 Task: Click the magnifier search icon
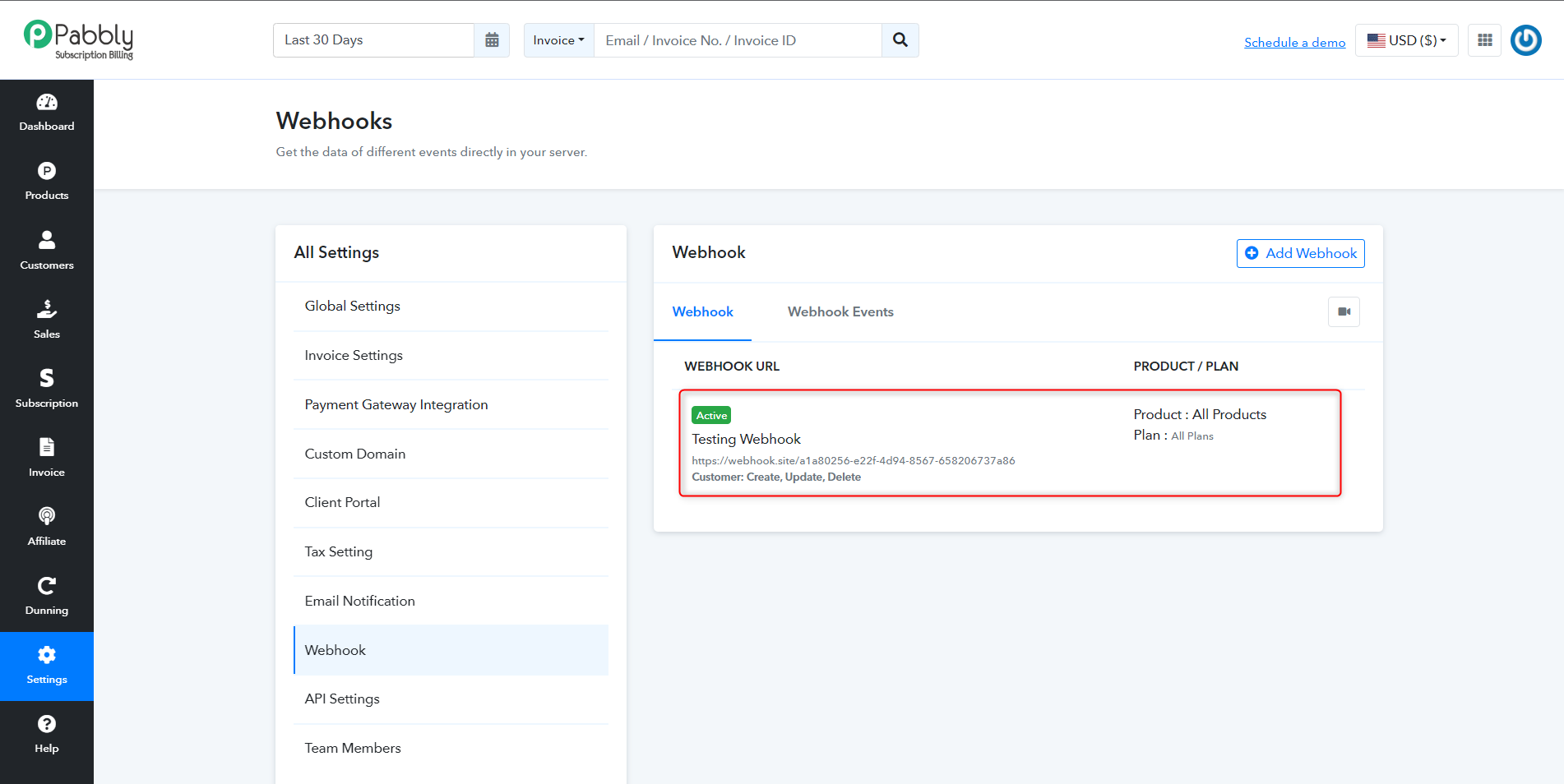[x=900, y=40]
